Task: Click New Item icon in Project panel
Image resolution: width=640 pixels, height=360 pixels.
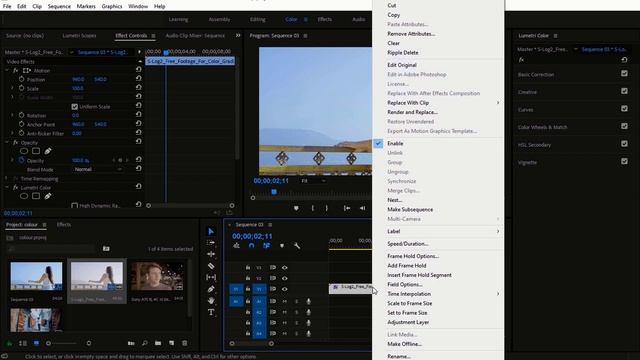Action: tap(171, 343)
